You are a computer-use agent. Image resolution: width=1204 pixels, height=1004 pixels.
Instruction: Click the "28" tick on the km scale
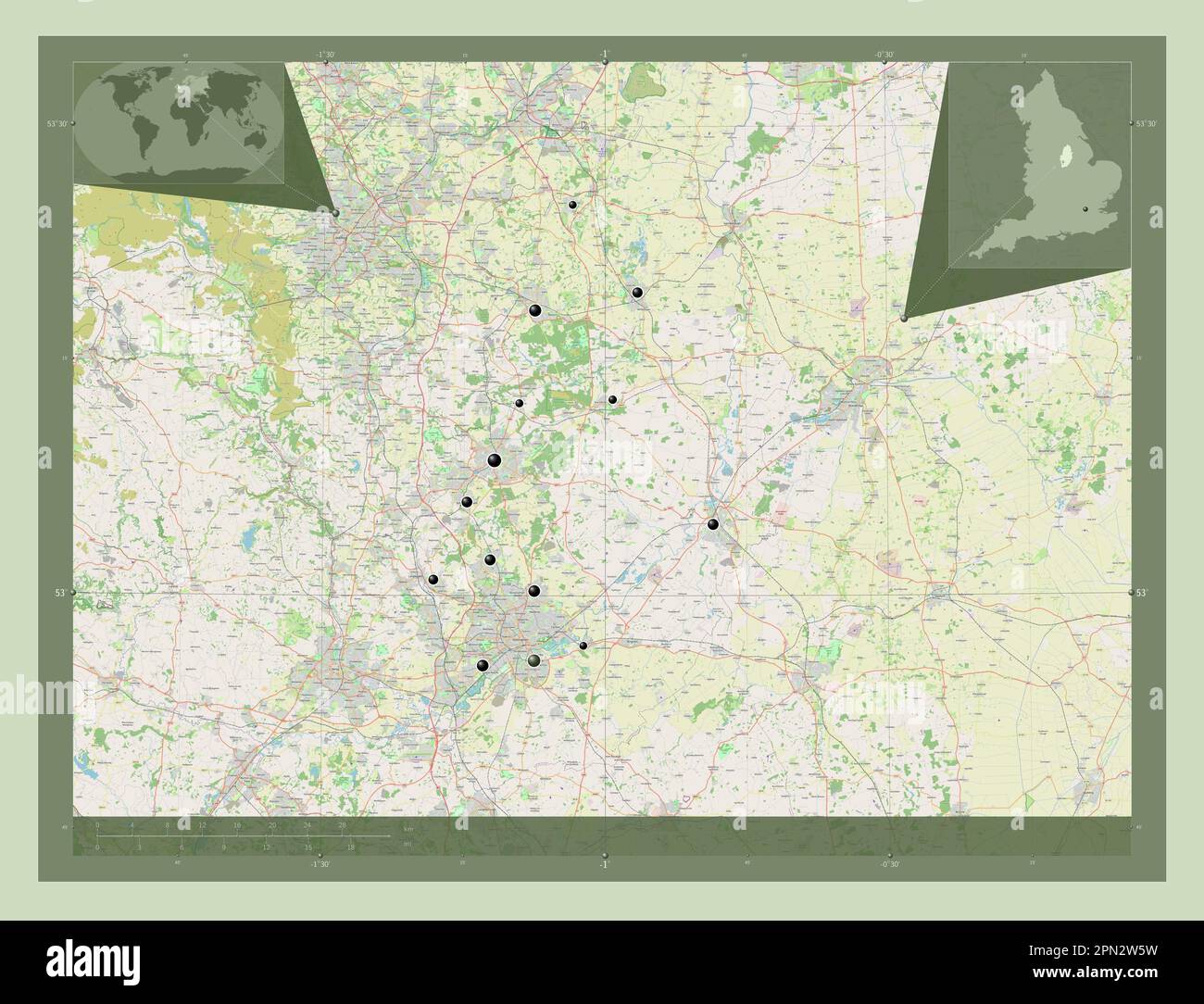tap(342, 827)
